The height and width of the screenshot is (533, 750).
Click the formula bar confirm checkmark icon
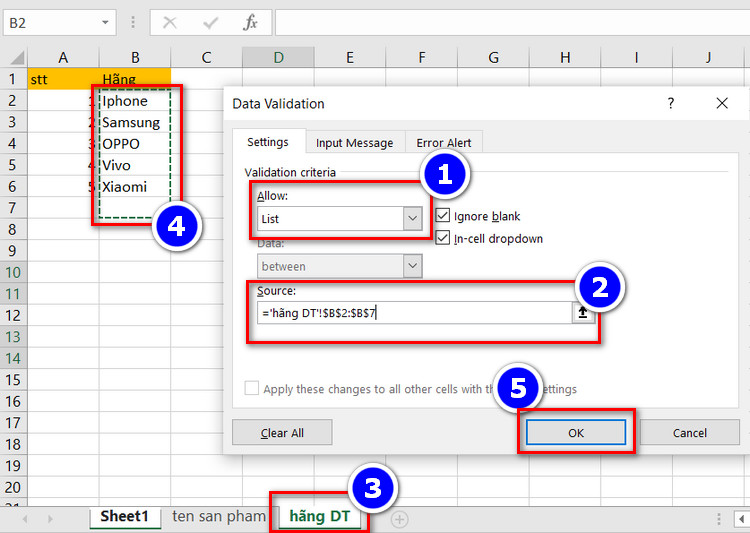(x=210, y=22)
